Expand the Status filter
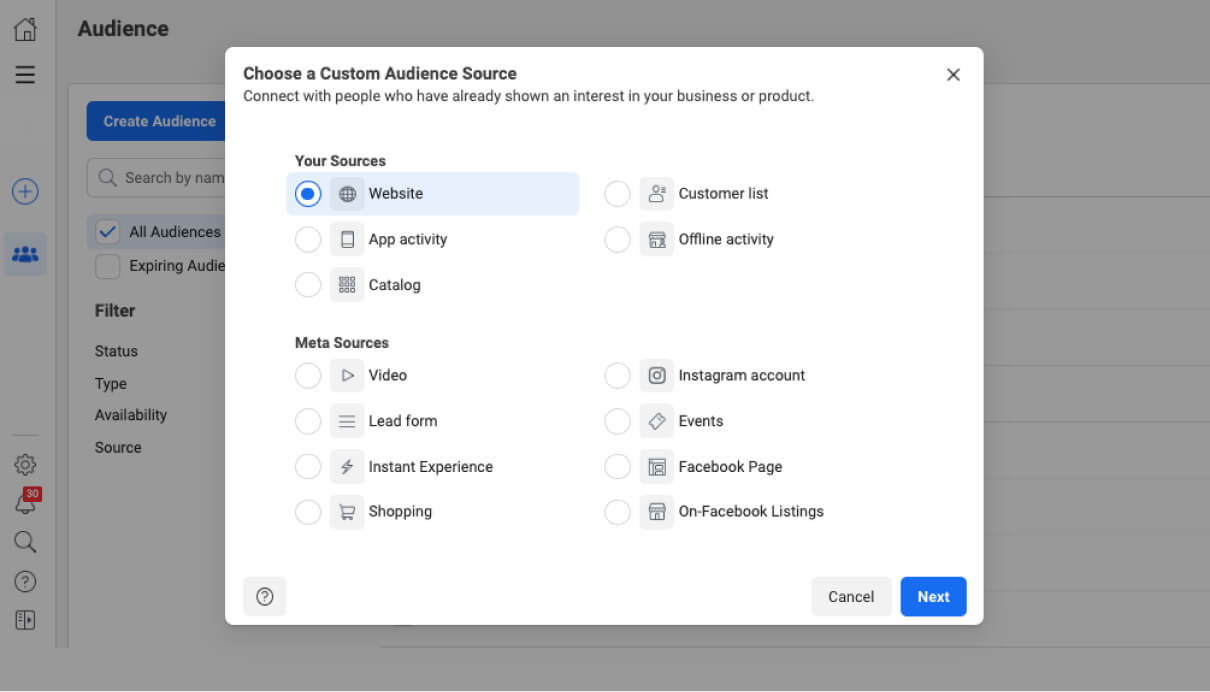Viewport: 1210px width, 692px height. [x=116, y=352]
